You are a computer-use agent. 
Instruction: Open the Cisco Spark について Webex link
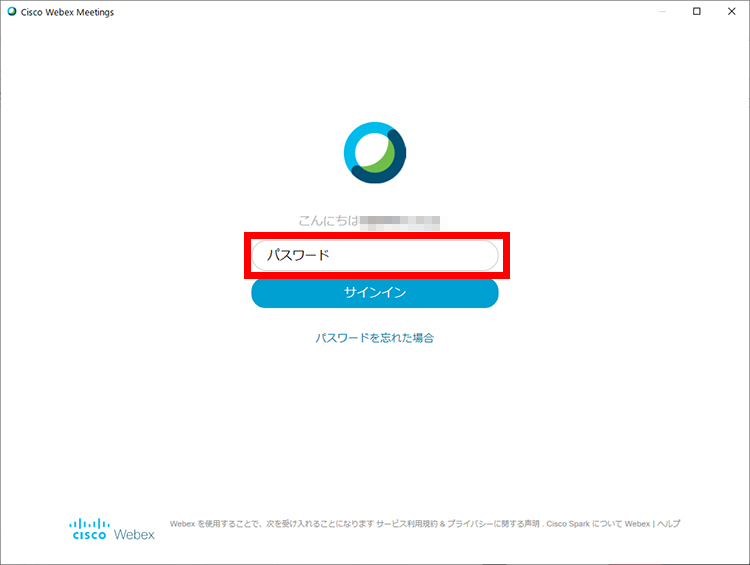(x=598, y=524)
